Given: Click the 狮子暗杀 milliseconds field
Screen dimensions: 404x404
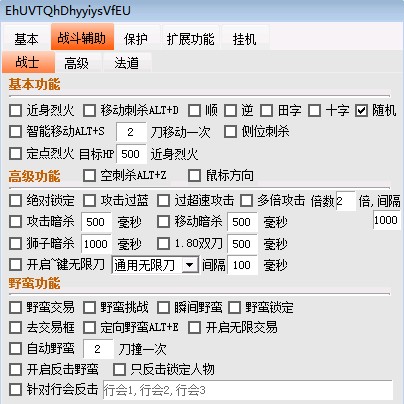Looking at the screenshot, I should (96, 244).
